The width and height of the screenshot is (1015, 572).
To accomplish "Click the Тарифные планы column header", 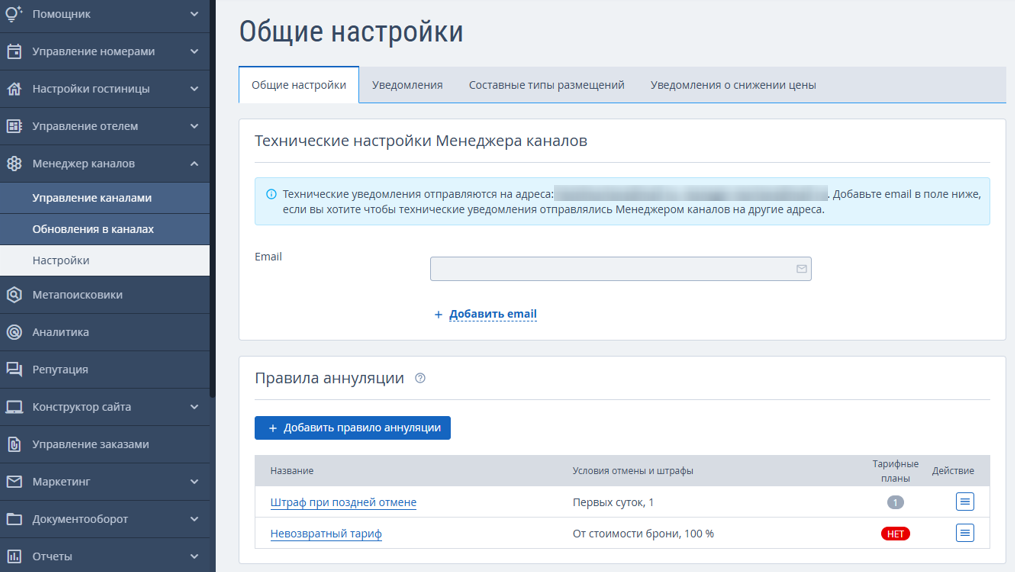I will click(x=895, y=471).
